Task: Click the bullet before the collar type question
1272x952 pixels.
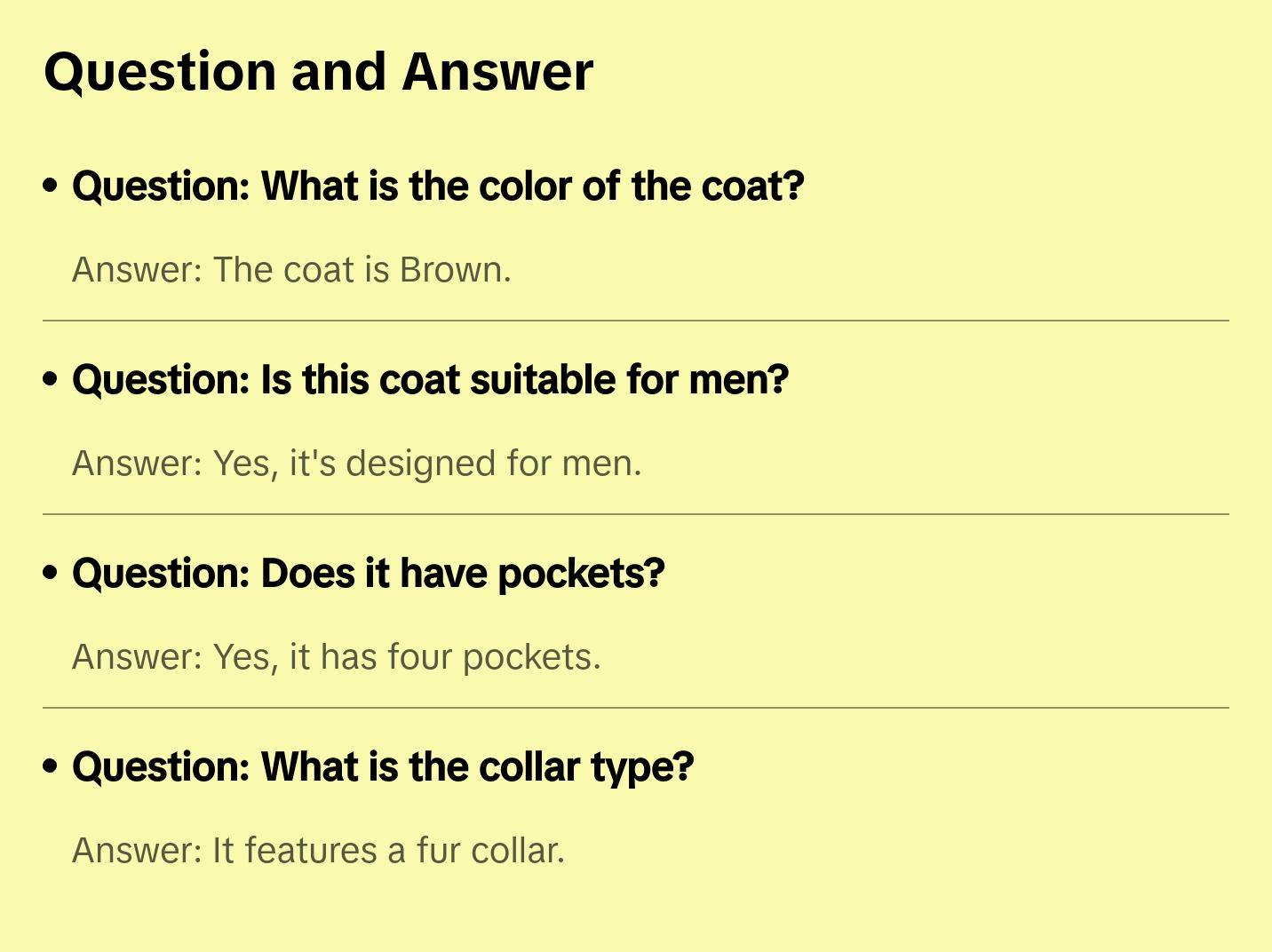Action: click(51, 767)
